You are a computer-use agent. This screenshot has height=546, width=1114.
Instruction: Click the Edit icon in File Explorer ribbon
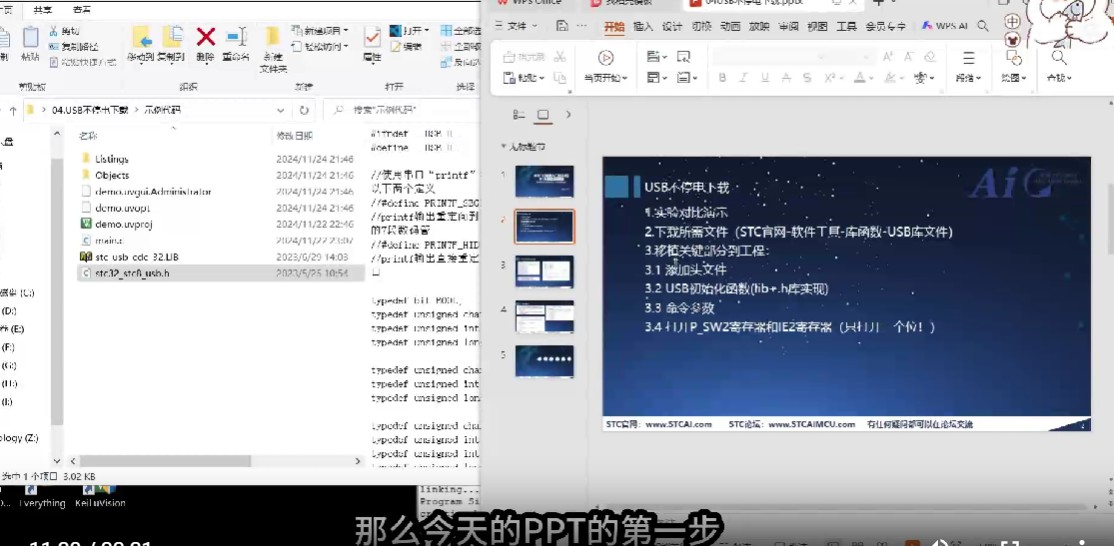405,47
